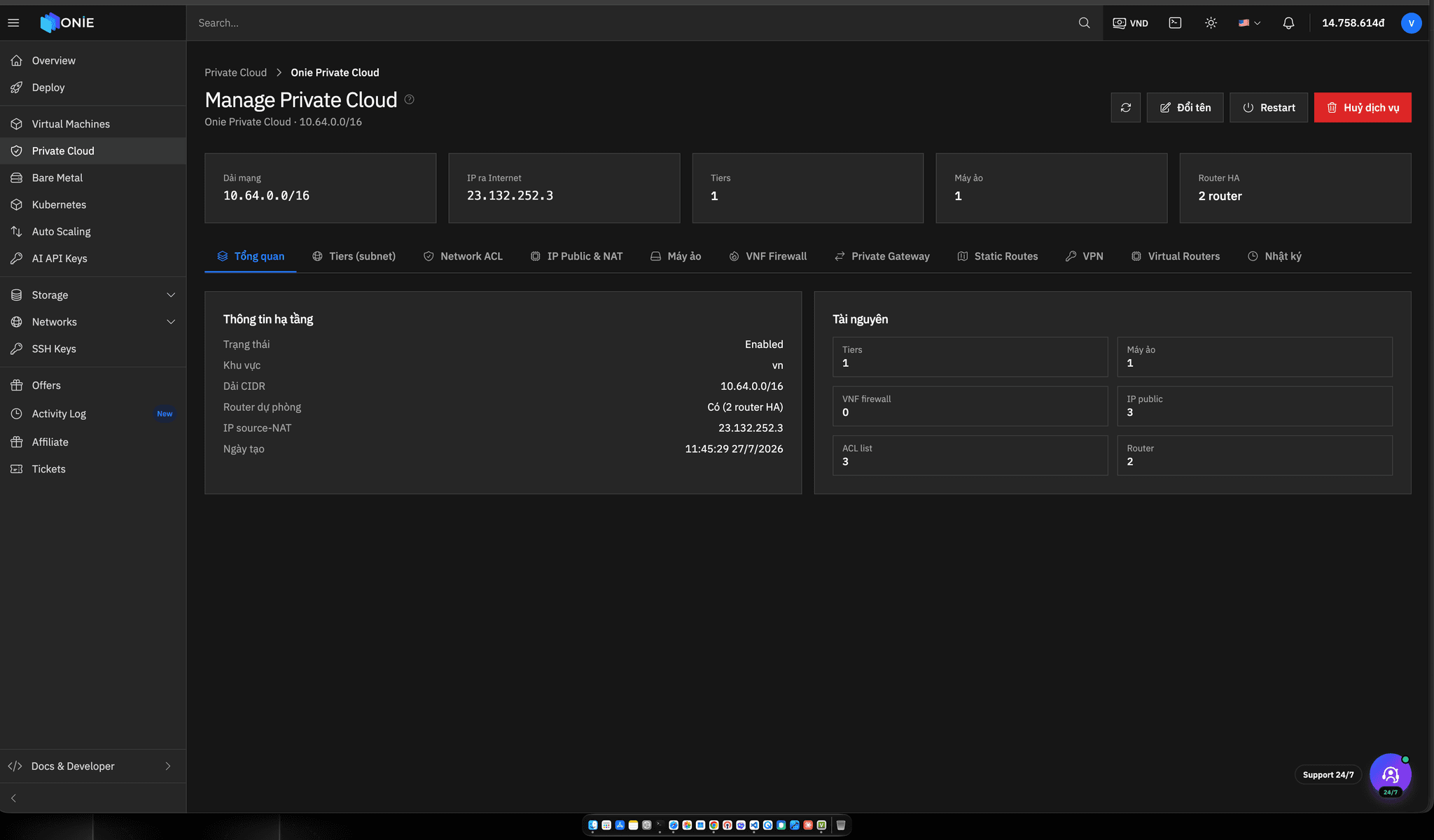
Task: Click Ngày tạo timestamp value
Action: click(x=734, y=449)
